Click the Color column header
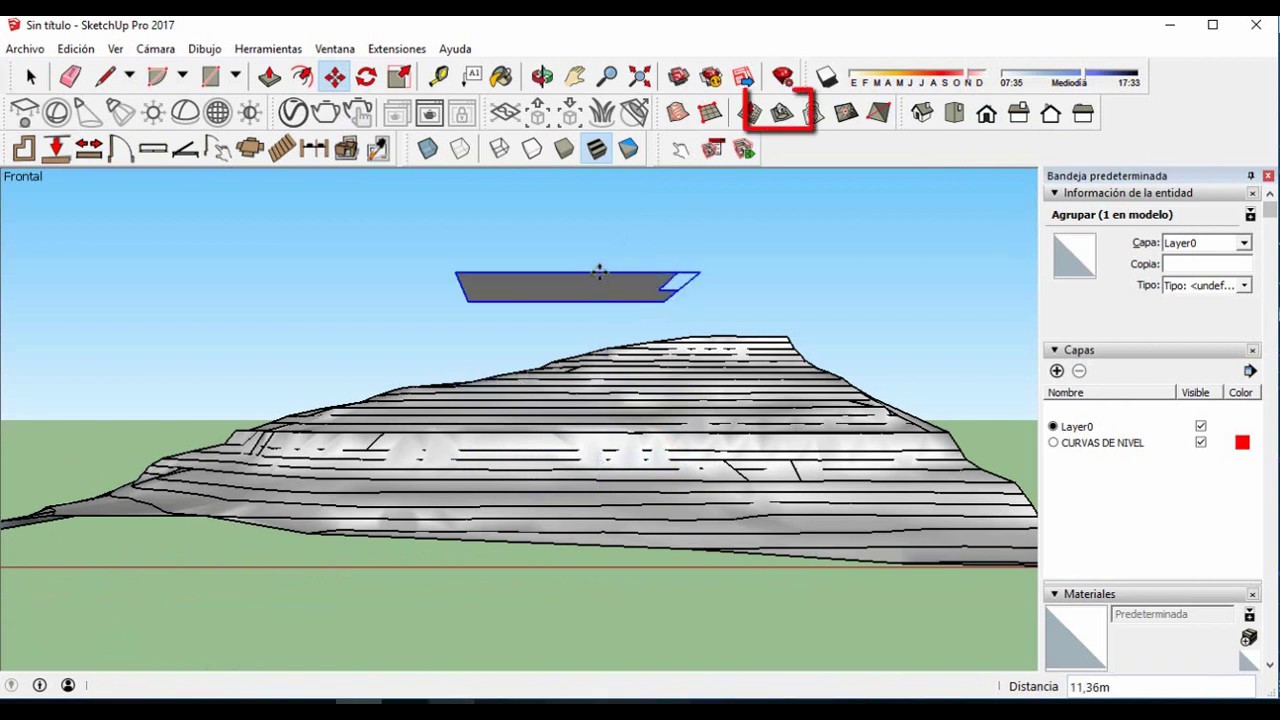This screenshot has width=1280, height=720. [1241, 393]
